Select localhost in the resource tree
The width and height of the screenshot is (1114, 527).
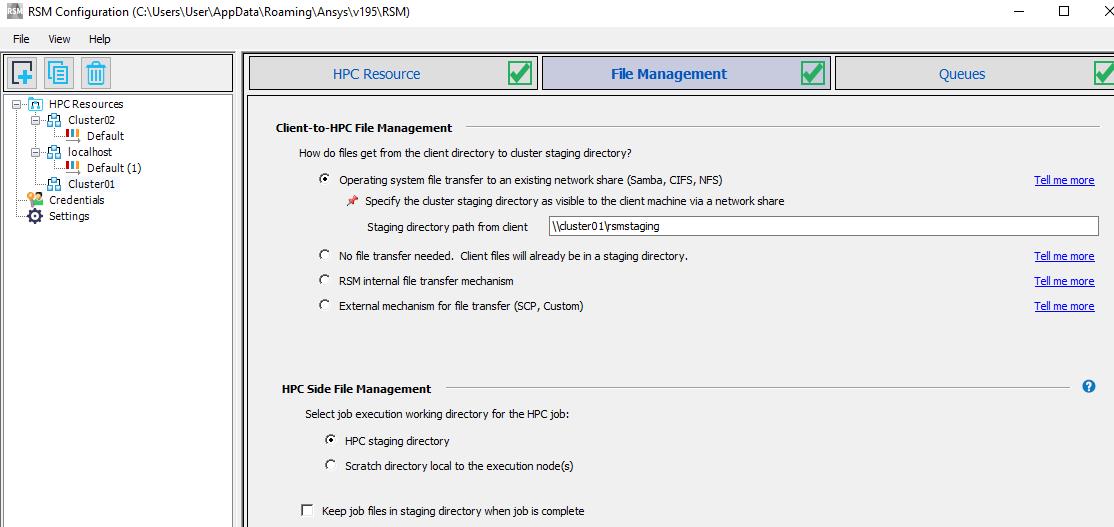90,152
